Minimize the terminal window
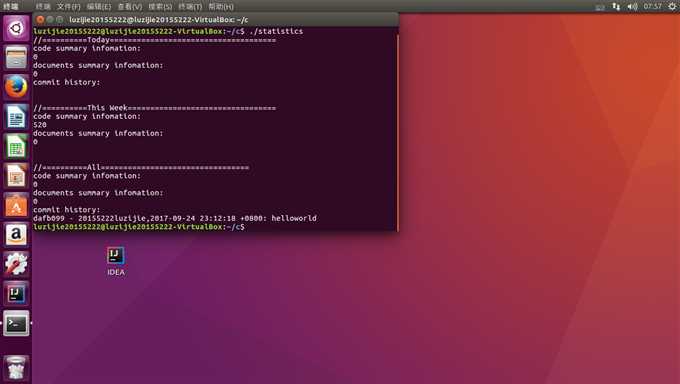Screen dimensions: 680x384 pos(50,20)
